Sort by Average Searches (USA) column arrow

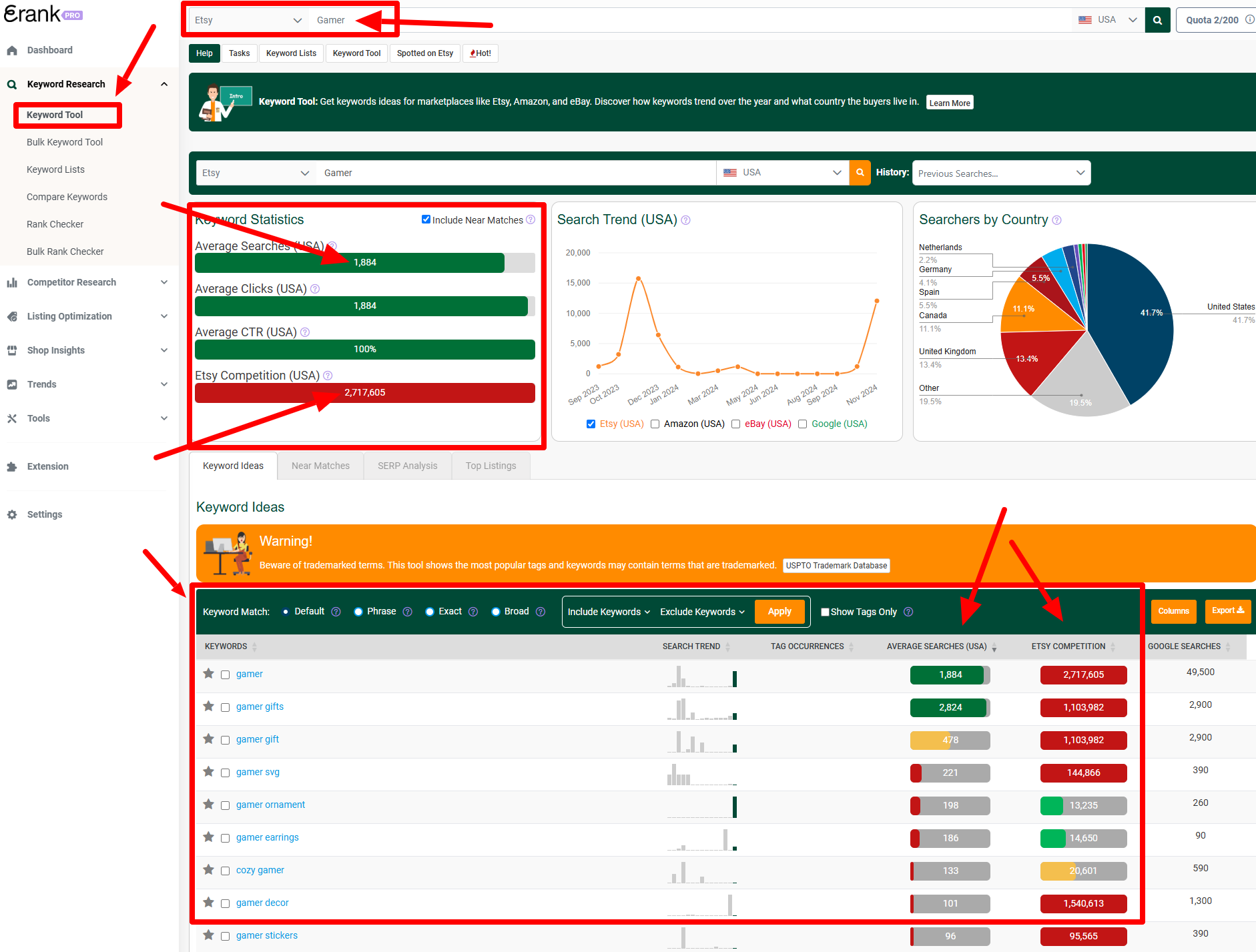click(x=994, y=647)
